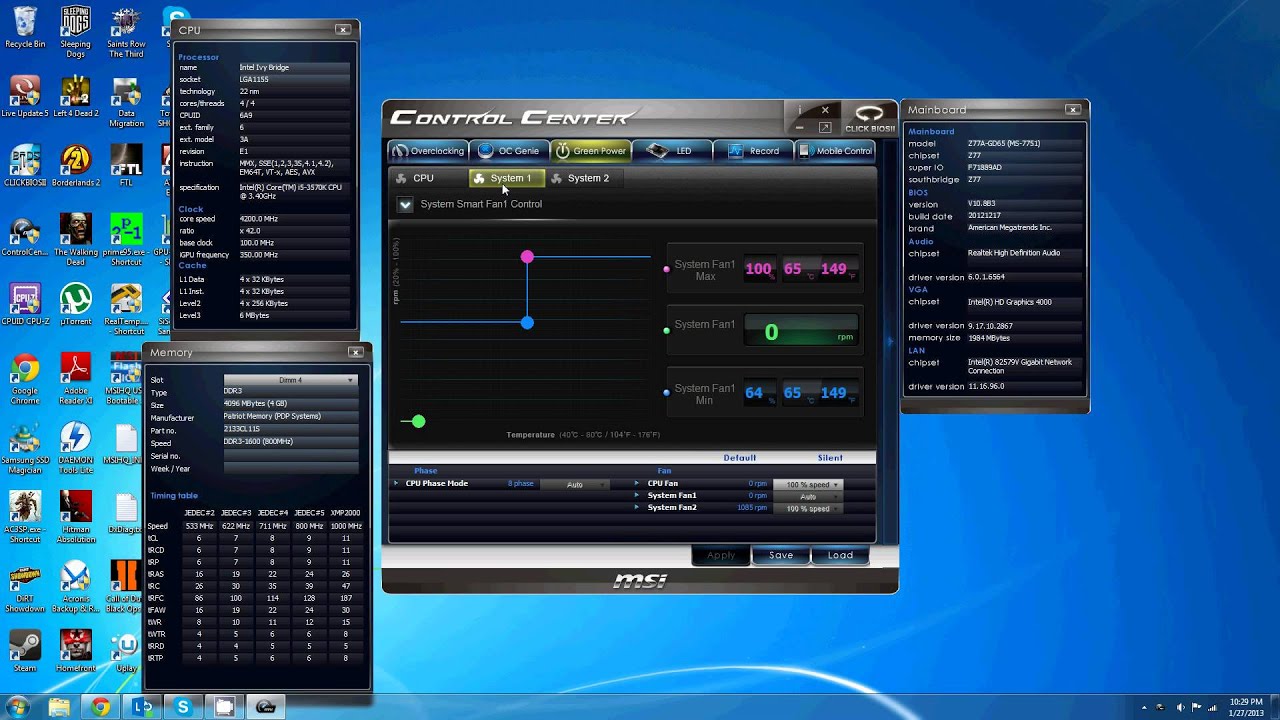Open Chrome from the taskbar
This screenshot has height=720, width=1280.
(100, 707)
